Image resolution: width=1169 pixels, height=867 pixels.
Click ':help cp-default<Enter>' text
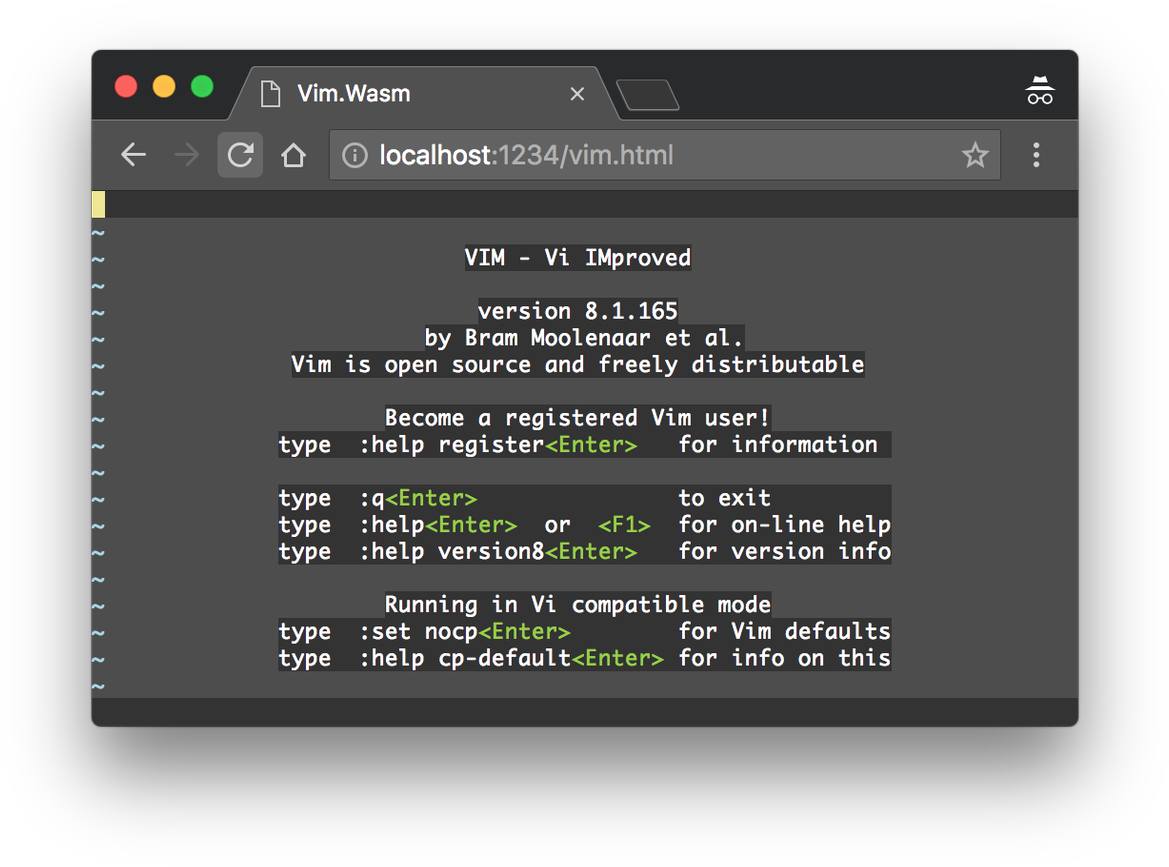point(511,658)
